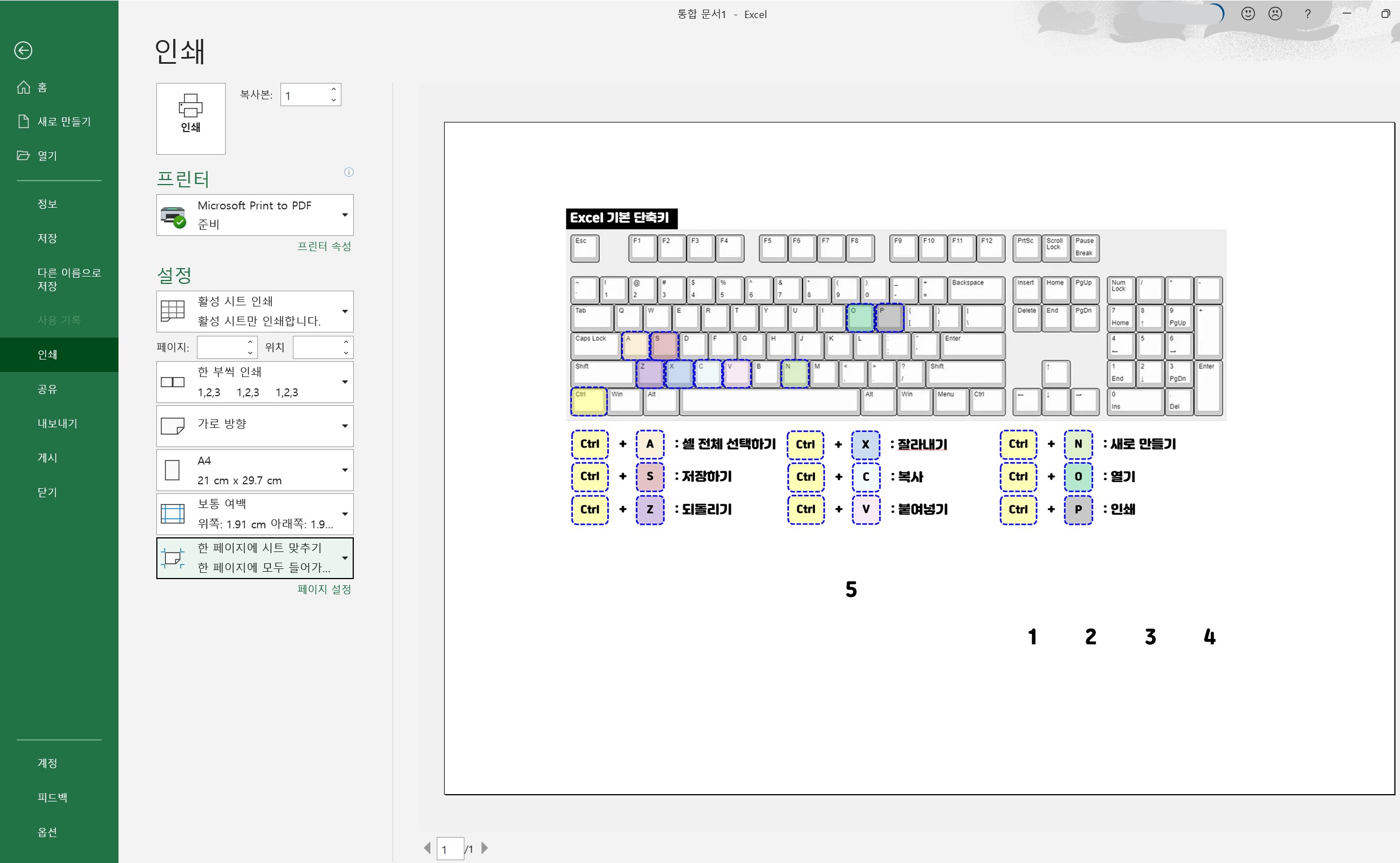Decrease the copies count with down arrow

click(x=333, y=100)
